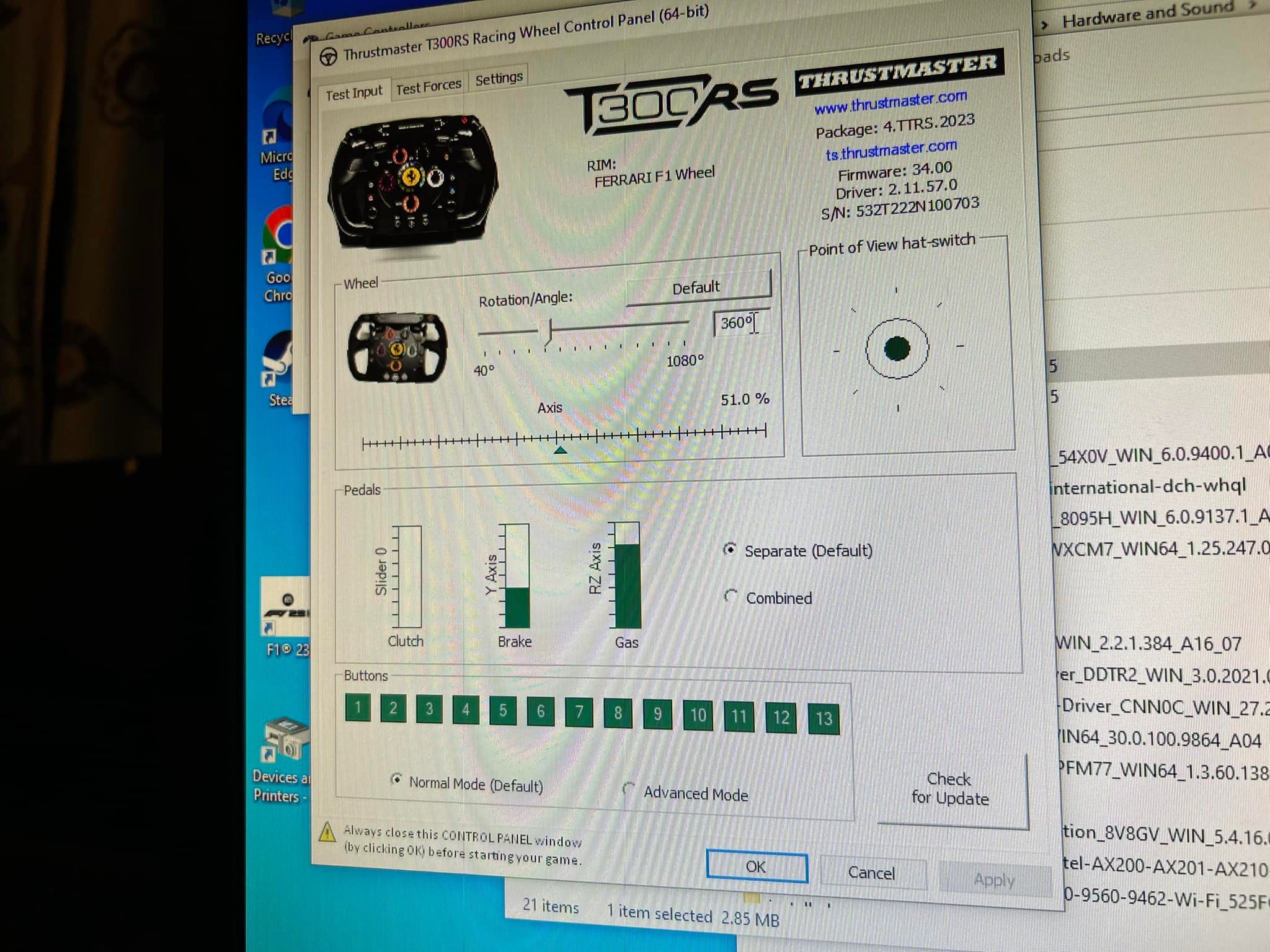Click the Package: 4.TTRS.2023 text

[x=895, y=126]
